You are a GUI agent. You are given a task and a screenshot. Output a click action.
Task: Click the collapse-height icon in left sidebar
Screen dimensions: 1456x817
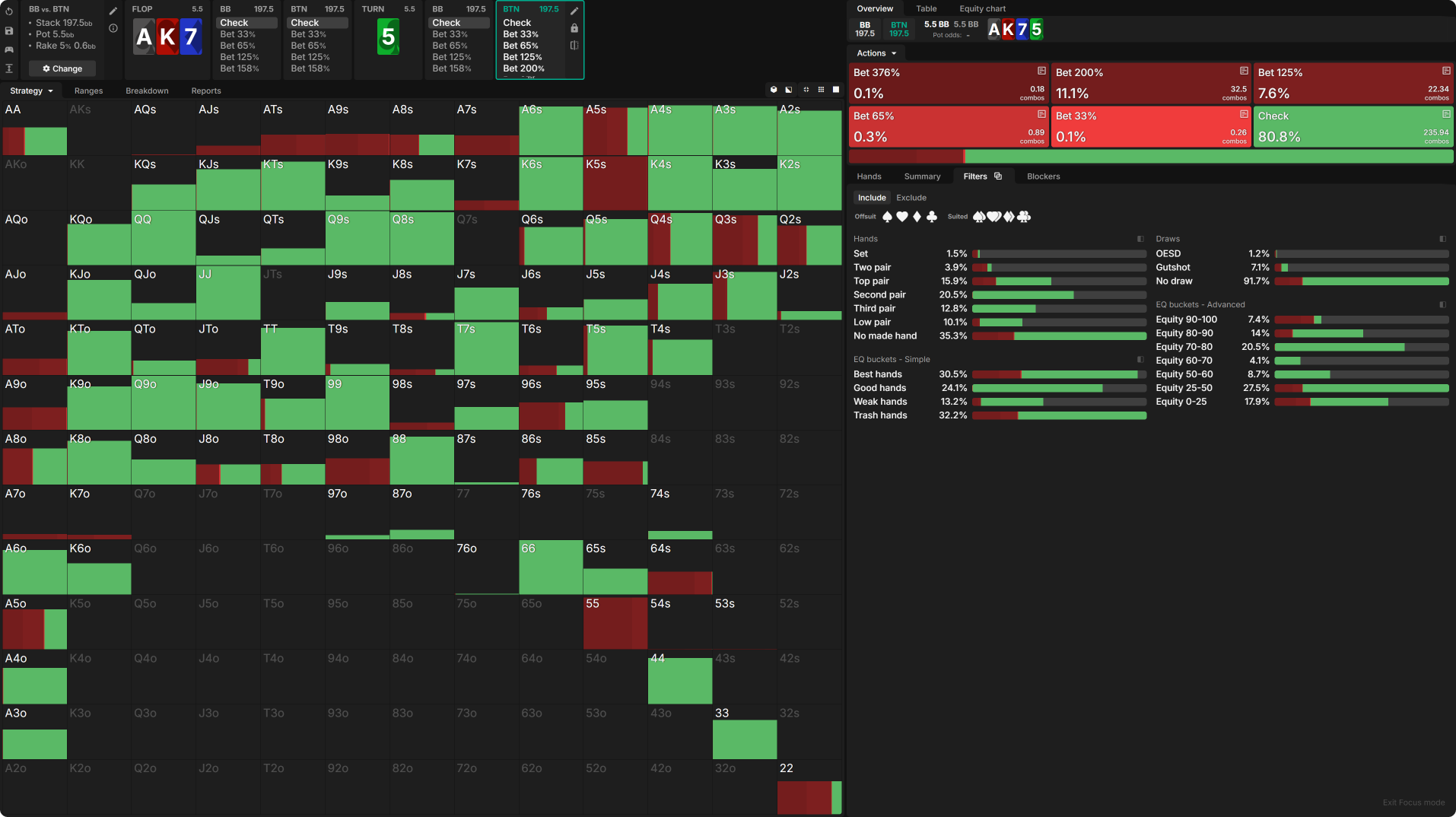click(9, 68)
